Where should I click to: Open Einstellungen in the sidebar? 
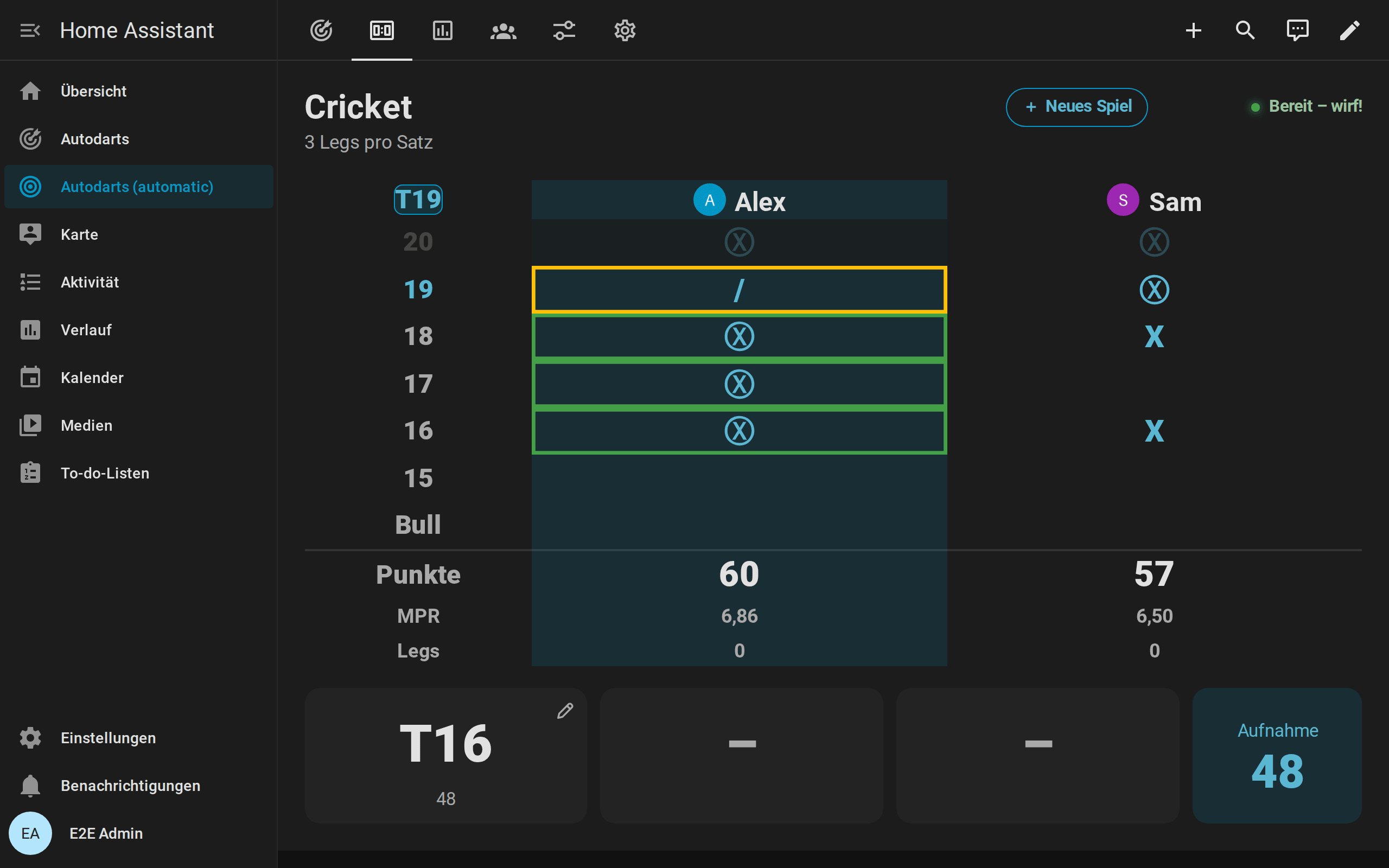138,738
